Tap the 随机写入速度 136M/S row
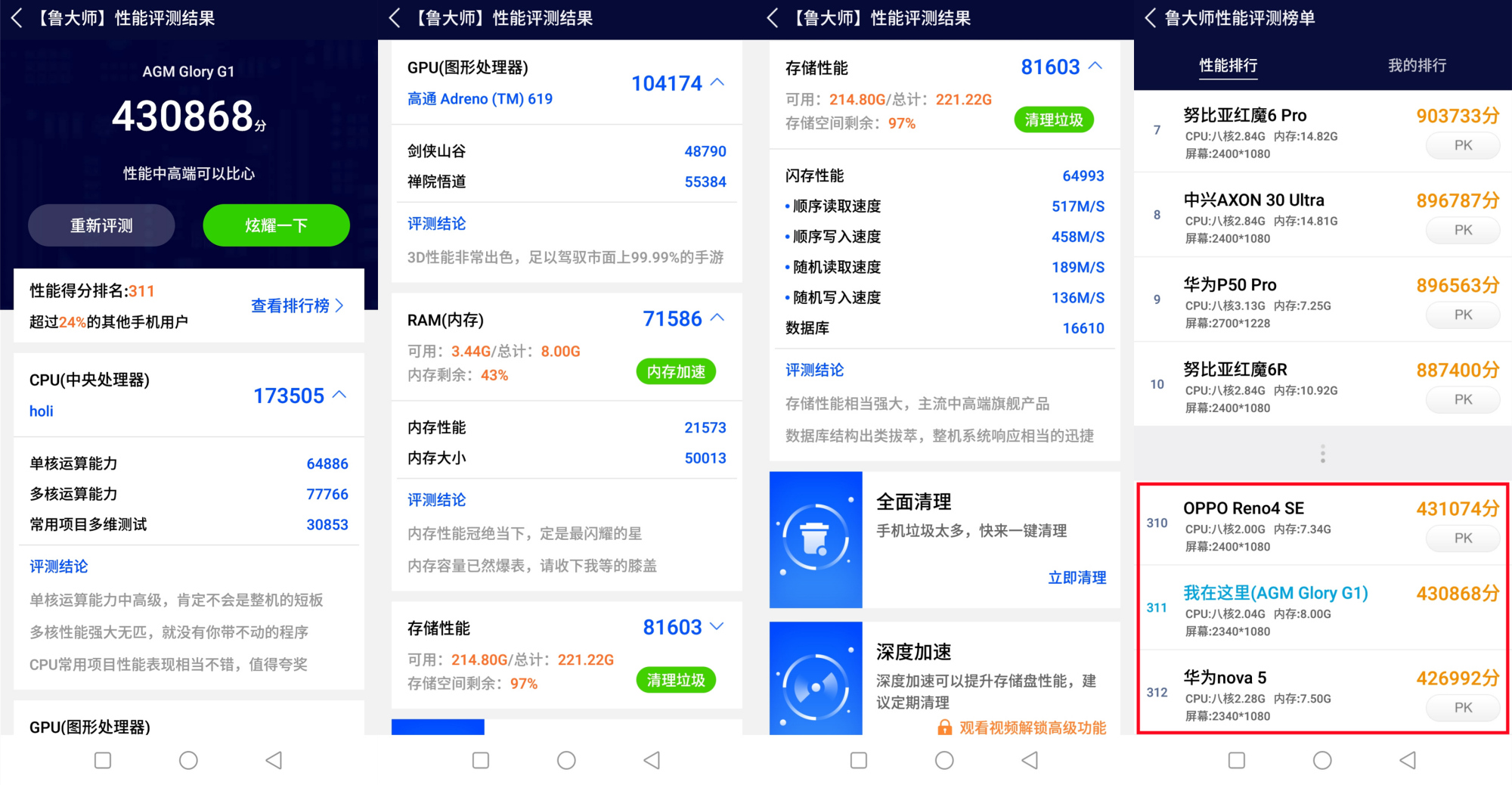 coord(945,297)
